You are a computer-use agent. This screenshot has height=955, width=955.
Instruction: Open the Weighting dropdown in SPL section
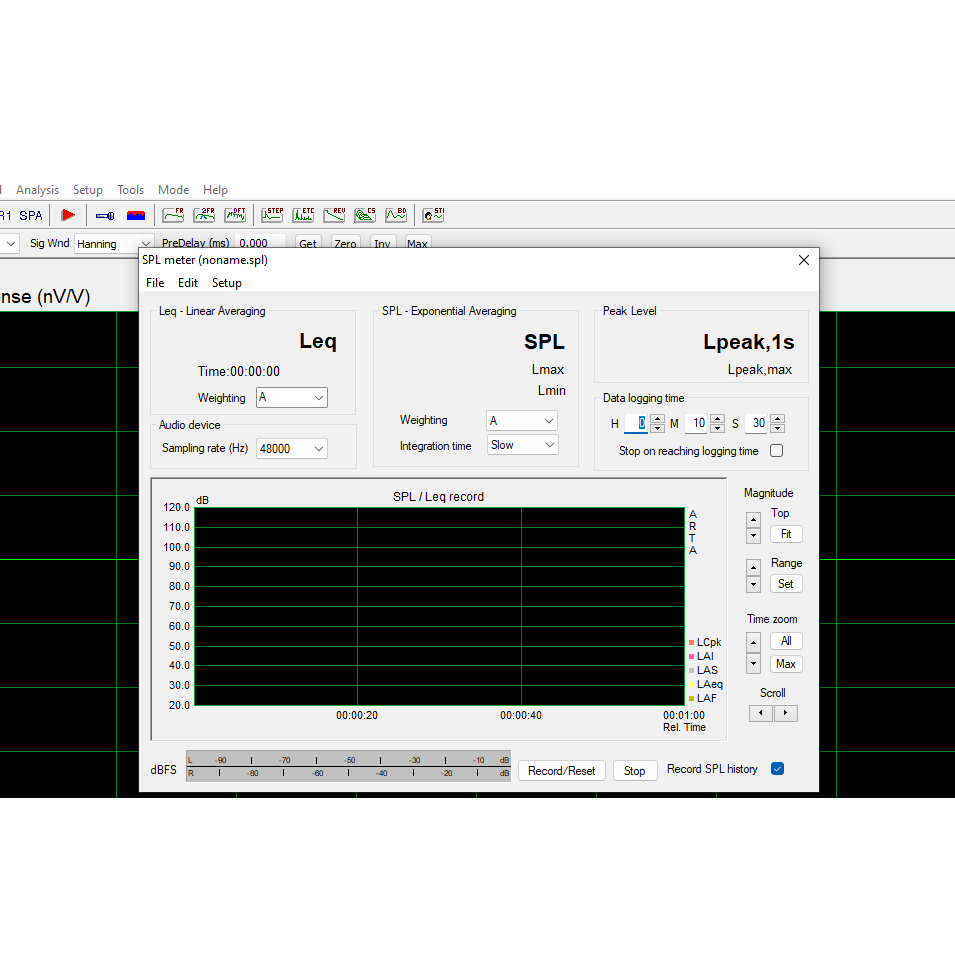pyautogui.click(x=521, y=420)
